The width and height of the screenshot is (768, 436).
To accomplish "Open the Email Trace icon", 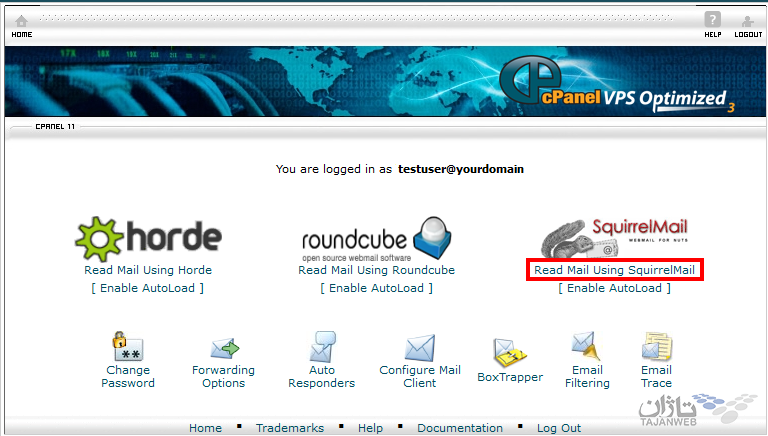I will coord(656,347).
